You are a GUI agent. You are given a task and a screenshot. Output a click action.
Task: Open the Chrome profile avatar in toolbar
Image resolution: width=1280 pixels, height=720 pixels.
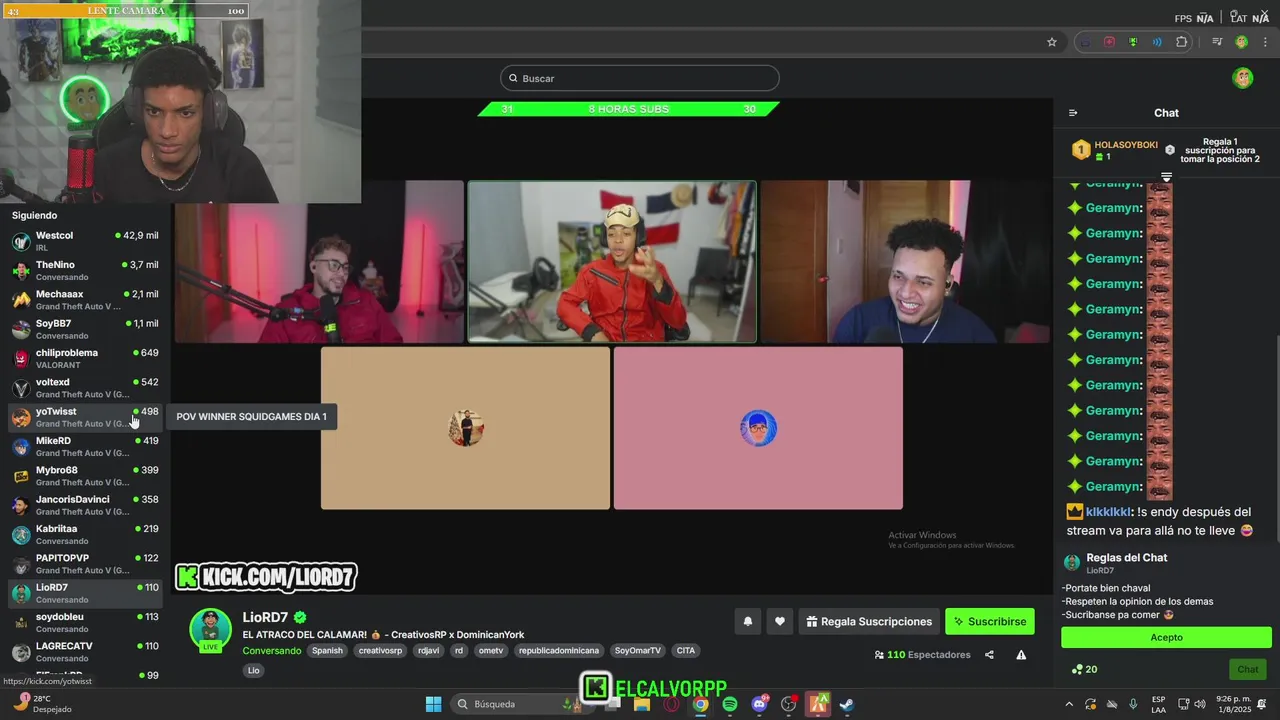tap(1241, 42)
